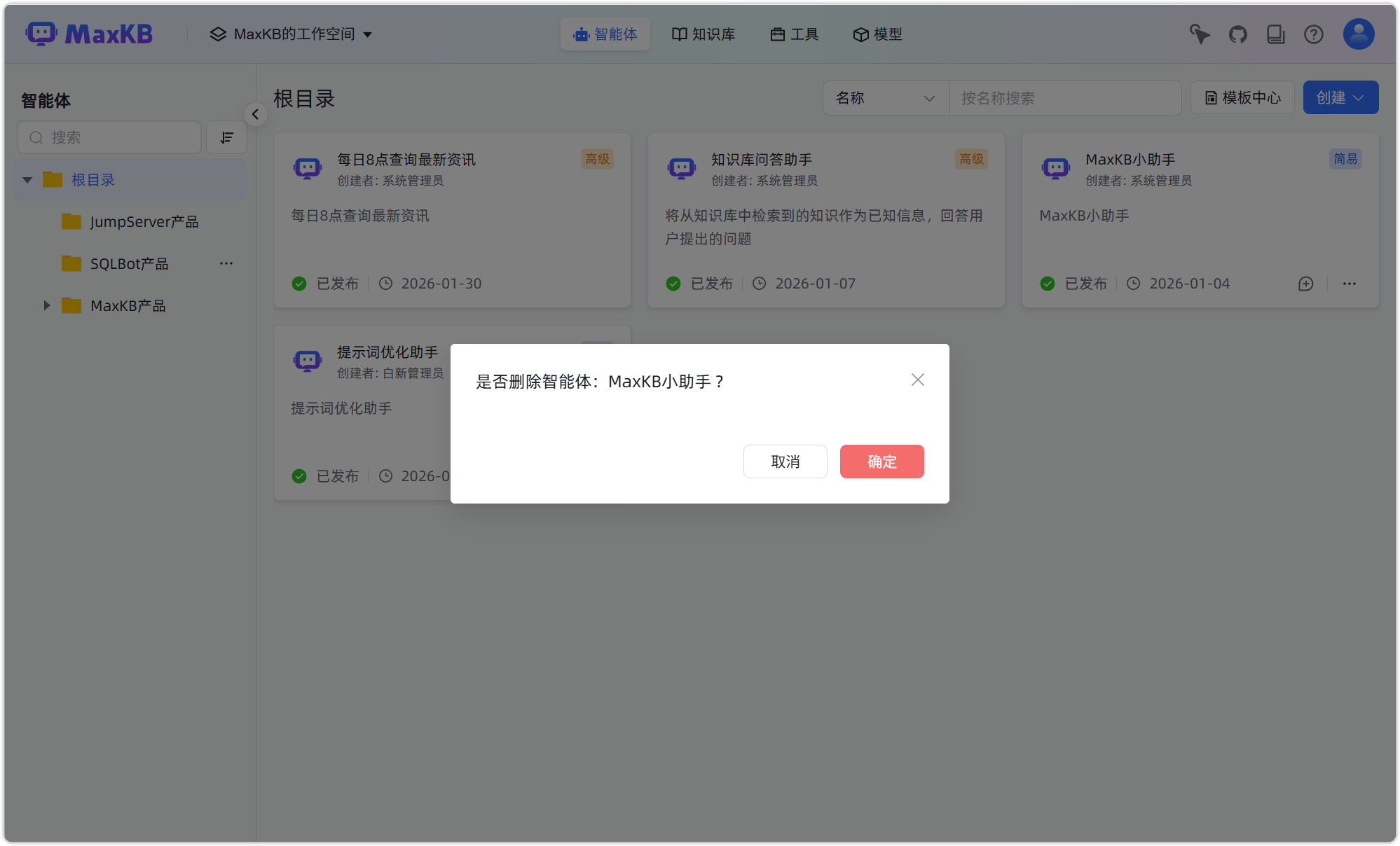Open the user avatar menu
Screen dimensions: 1400x846
click(1358, 34)
